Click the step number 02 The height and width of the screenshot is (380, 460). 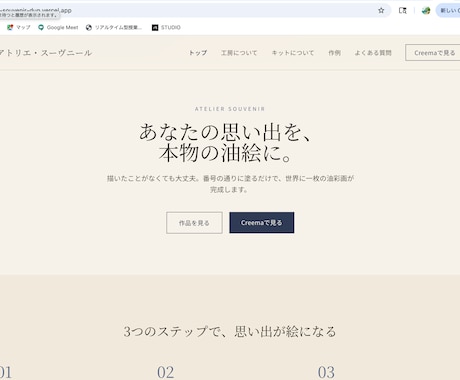click(x=166, y=372)
